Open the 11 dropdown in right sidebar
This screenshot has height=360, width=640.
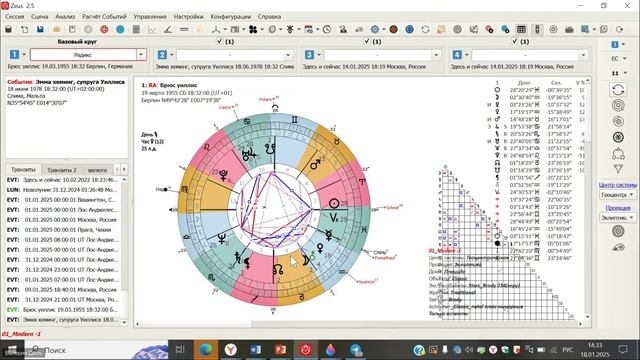click(x=619, y=73)
